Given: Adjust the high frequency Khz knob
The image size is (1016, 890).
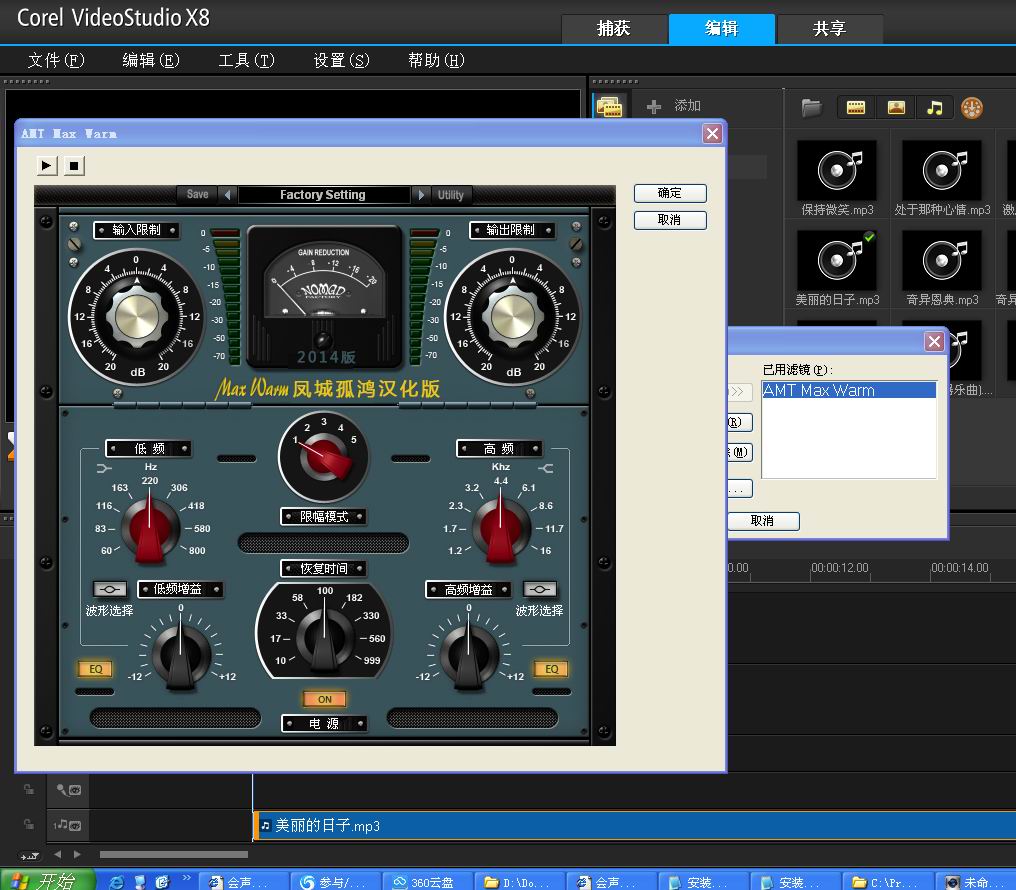Looking at the screenshot, I should [x=500, y=528].
